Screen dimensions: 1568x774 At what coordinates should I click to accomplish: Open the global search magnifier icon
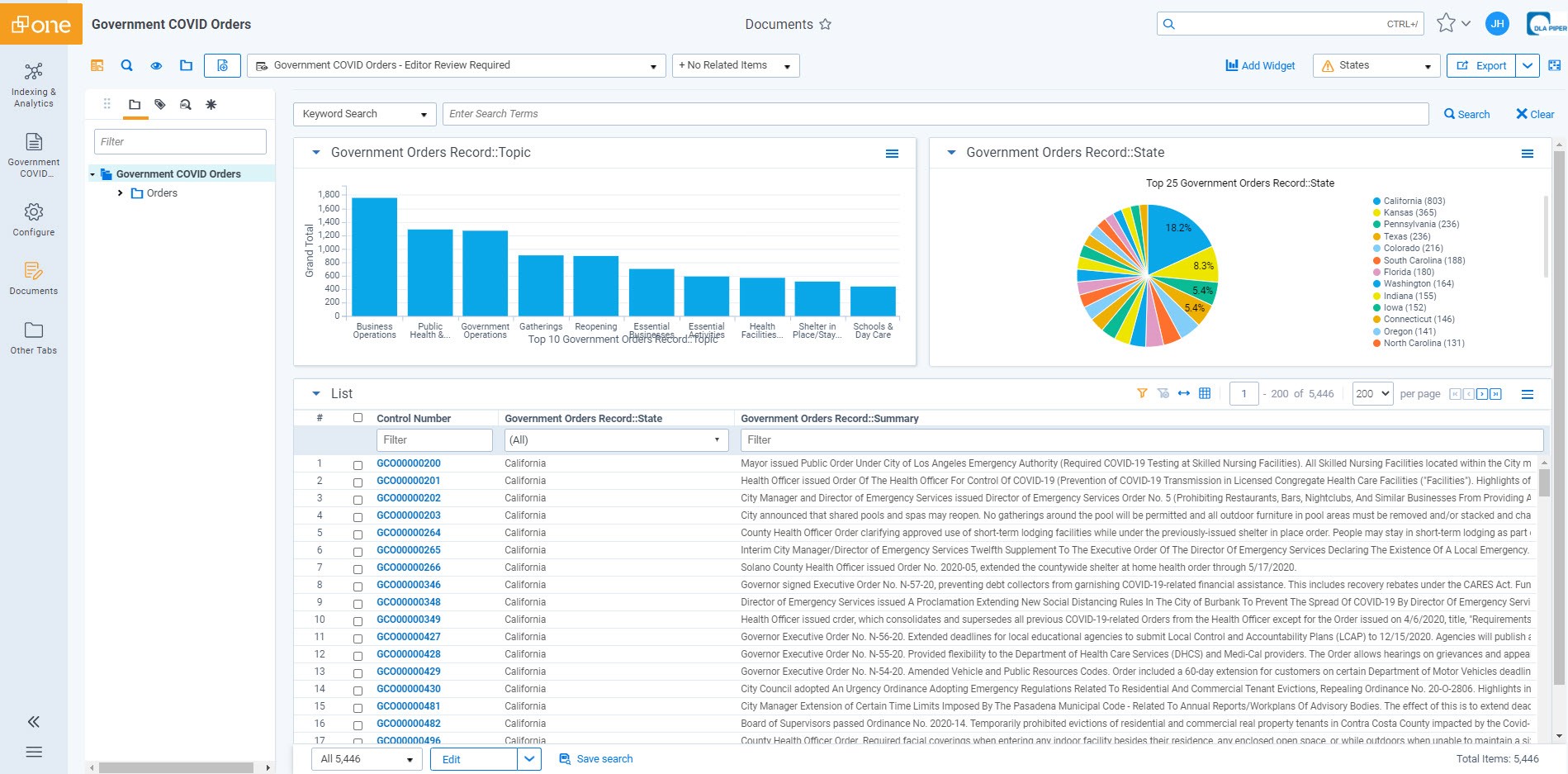click(126, 64)
